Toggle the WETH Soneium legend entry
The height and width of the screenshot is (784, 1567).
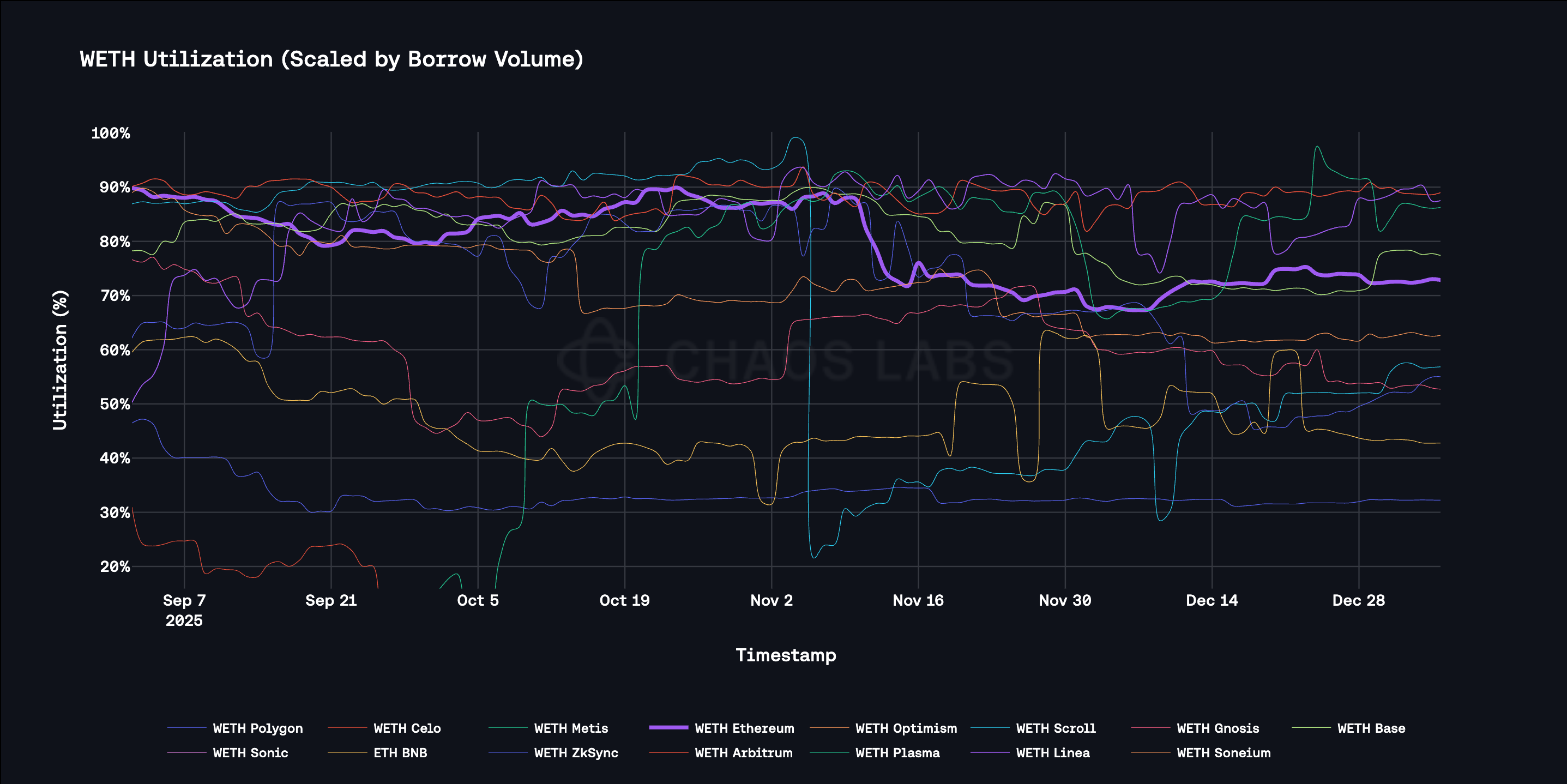pyautogui.click(x=1224, y=752)
